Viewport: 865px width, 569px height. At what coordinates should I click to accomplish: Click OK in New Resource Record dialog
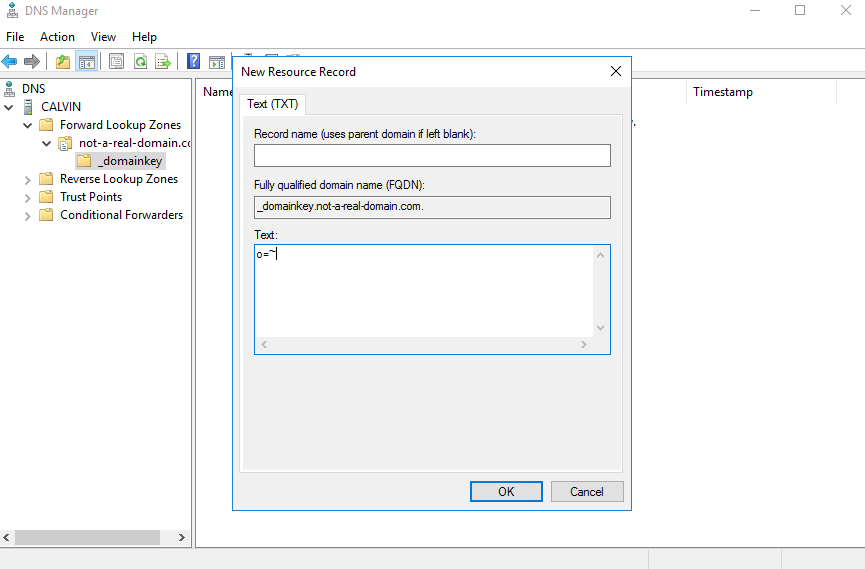coord(506,492)
